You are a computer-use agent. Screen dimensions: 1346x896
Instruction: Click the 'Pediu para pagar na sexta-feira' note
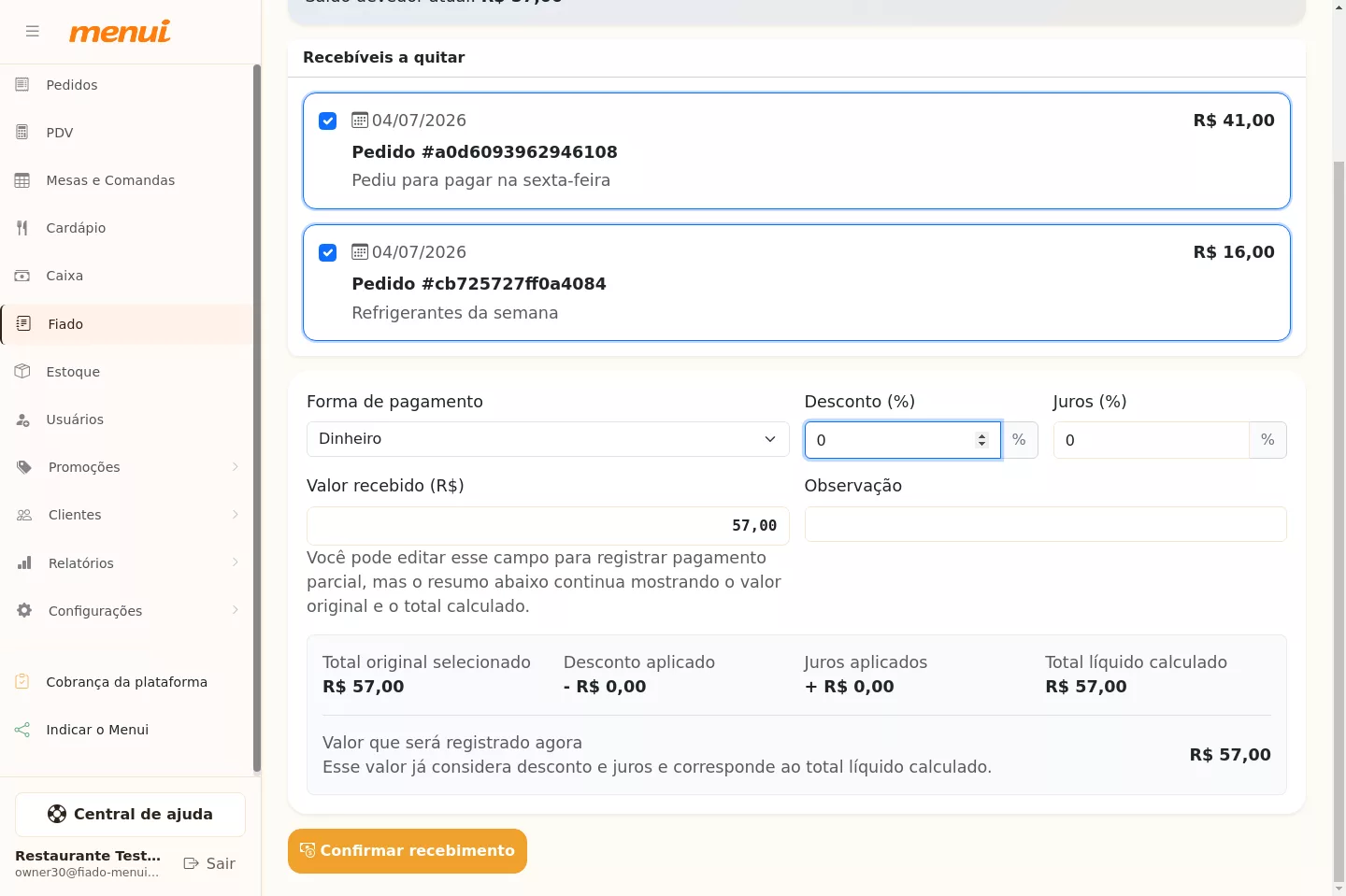[x=480, y=180]
